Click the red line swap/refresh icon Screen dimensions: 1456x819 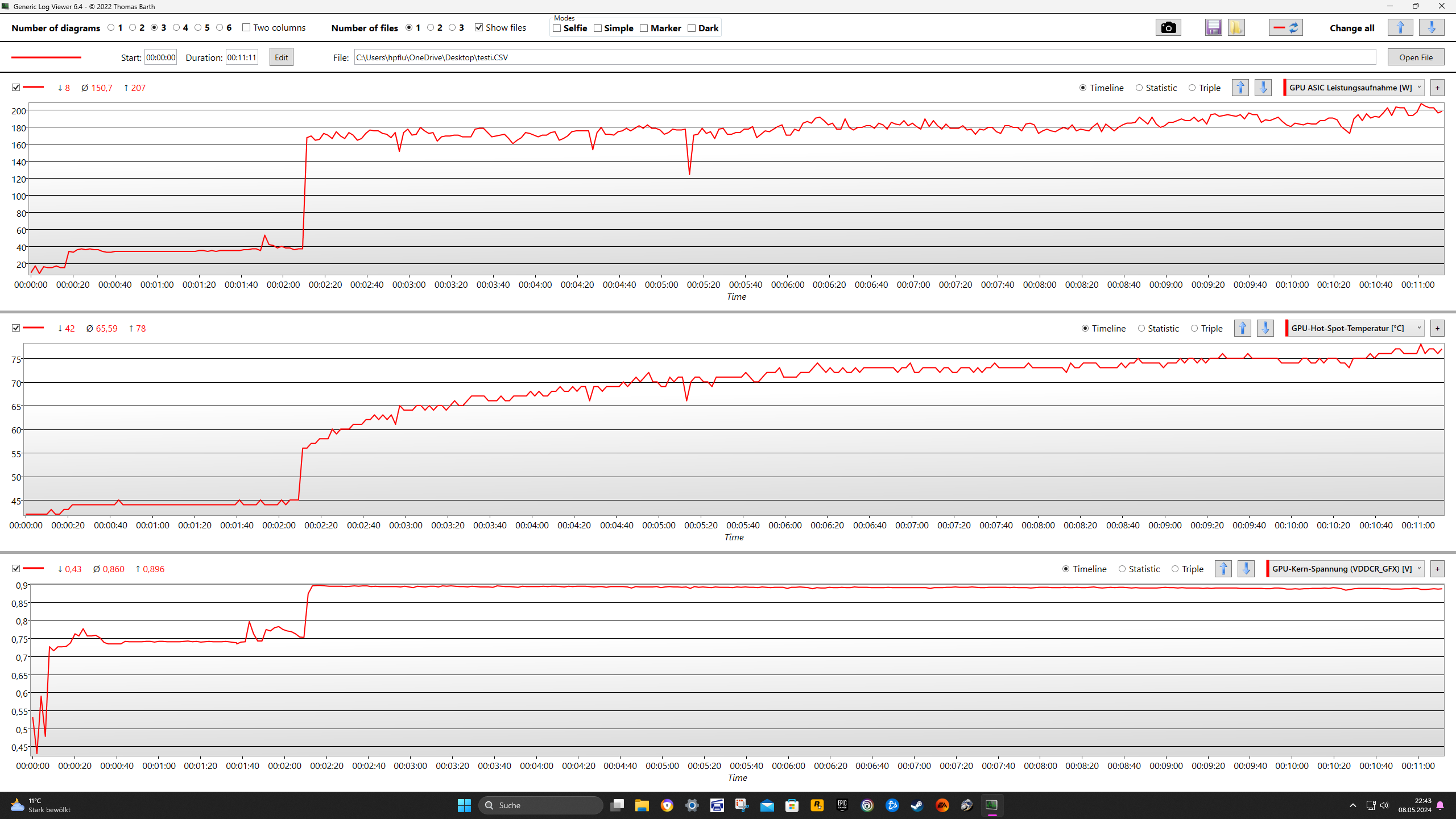[1285, 27]
